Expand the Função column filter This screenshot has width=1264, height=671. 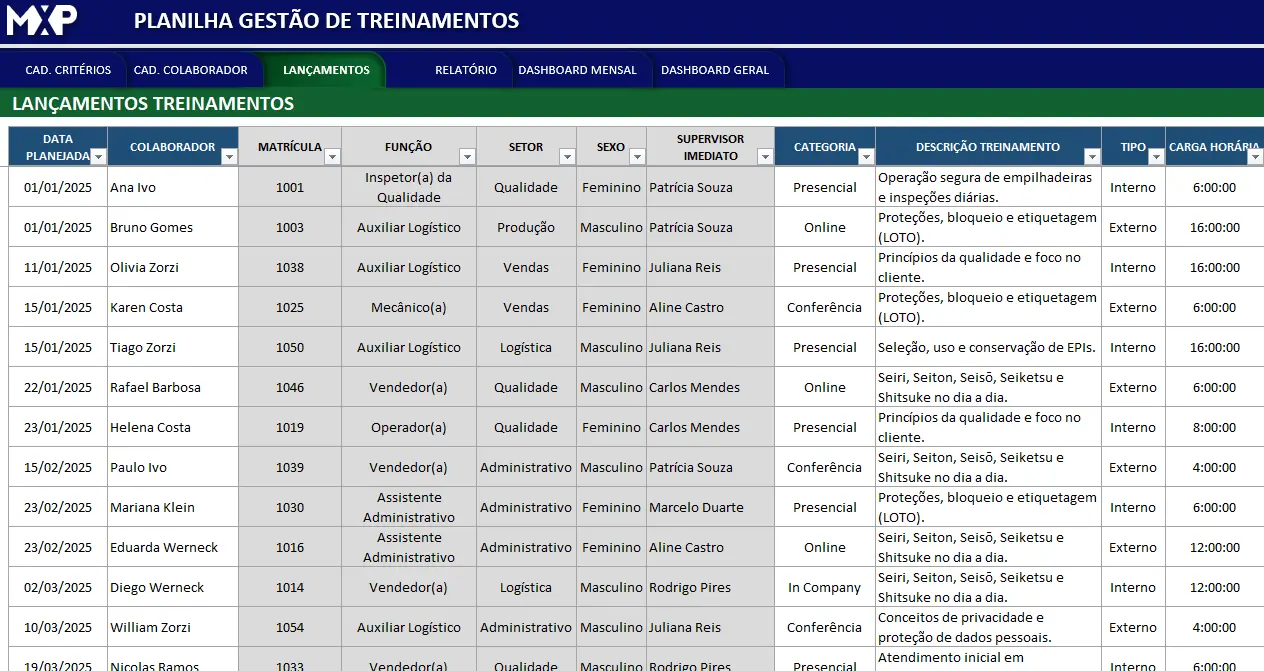tap(467, 156)
